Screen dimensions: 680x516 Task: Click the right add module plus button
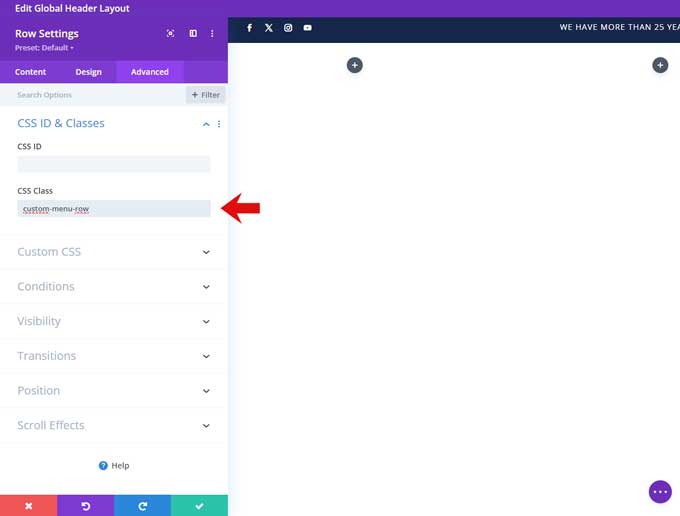pos(659,65)
